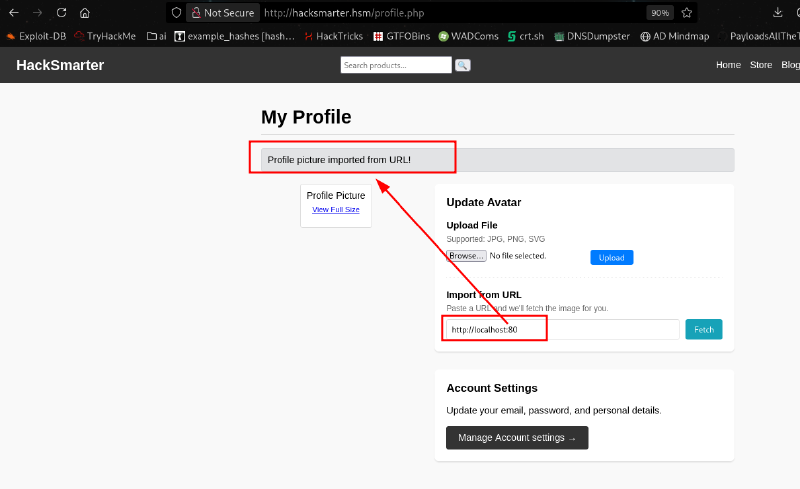
Task: Open the GTFOBins bookmark
Action: (402, 36)
